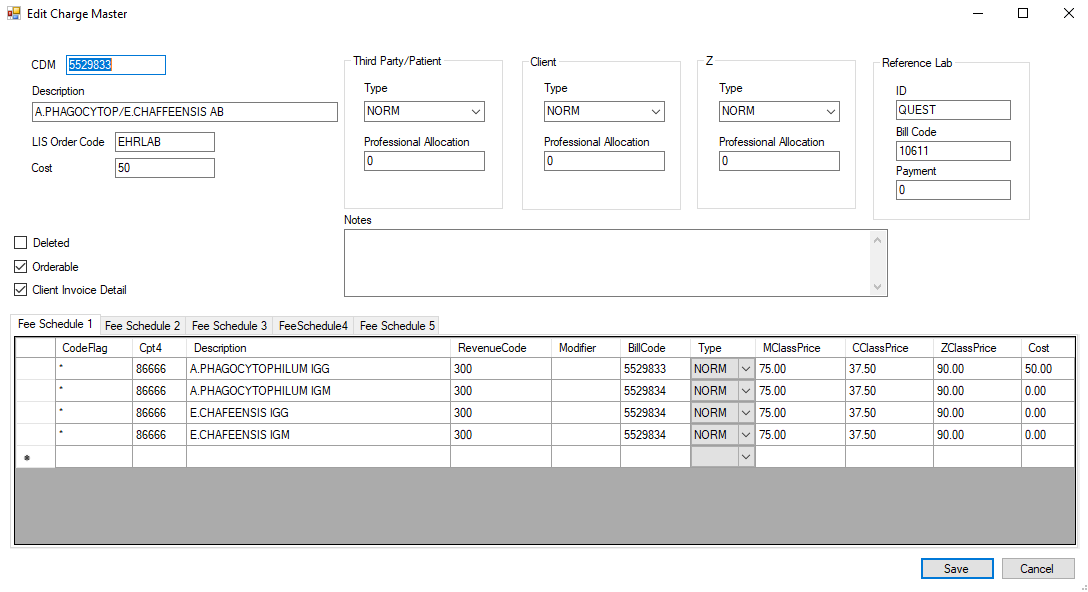
Task: Open Type dropdown for A.PHAGOCYTOPHILUM IGG row
Action: [745, 369]
